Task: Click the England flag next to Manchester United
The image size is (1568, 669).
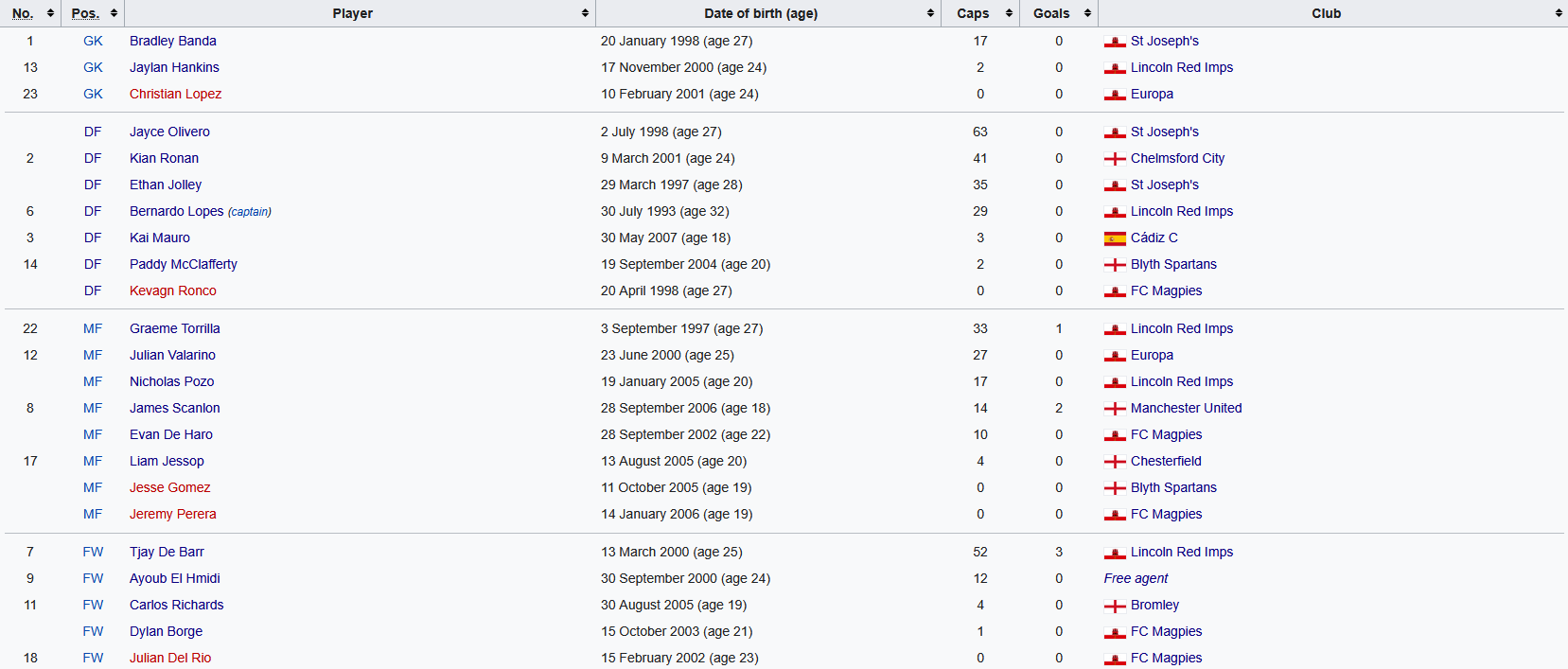Action: 1115,409
